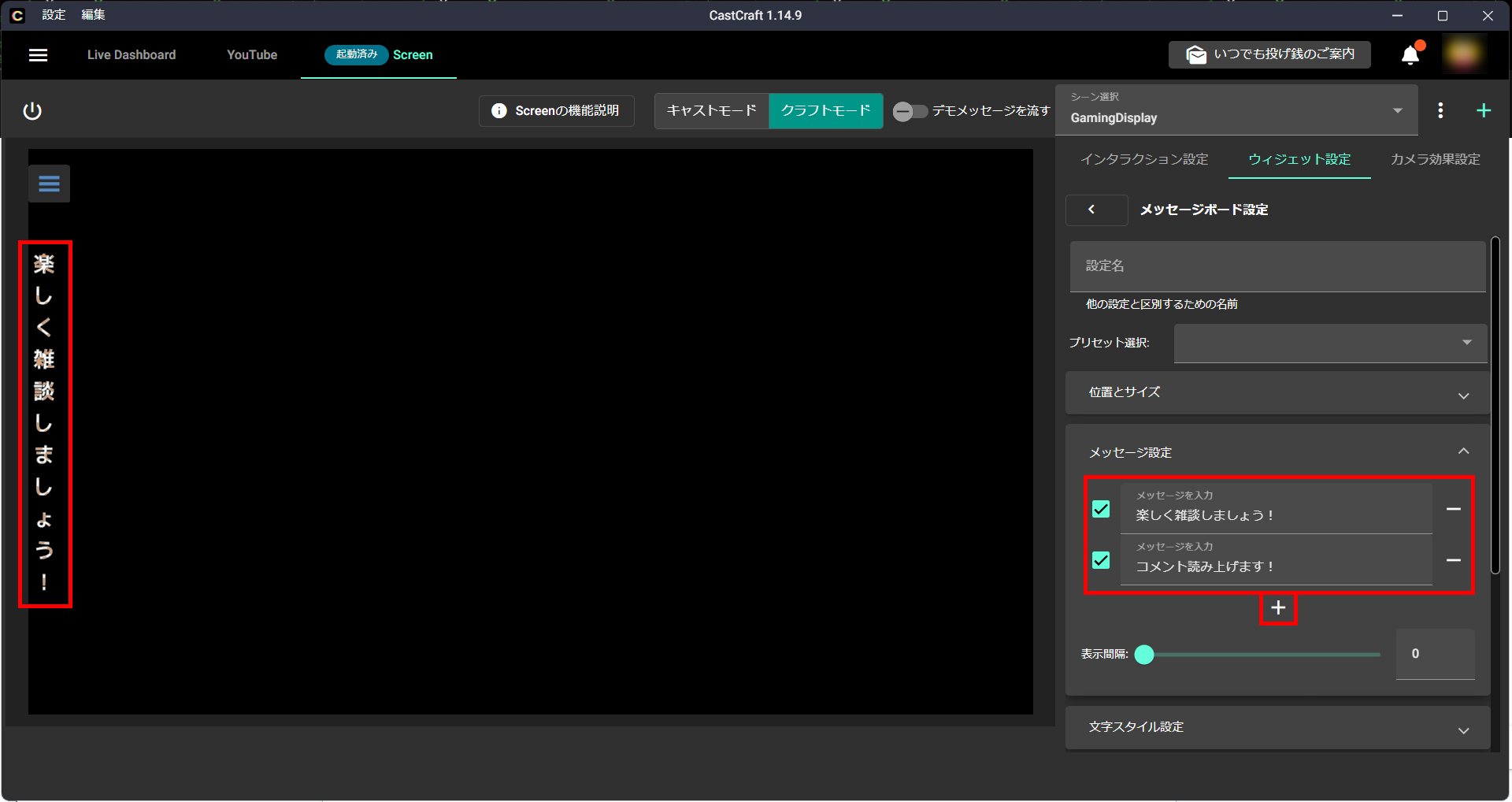
Task: Click the Screenの機能説明 button
Action: click(x=557, y=111)
